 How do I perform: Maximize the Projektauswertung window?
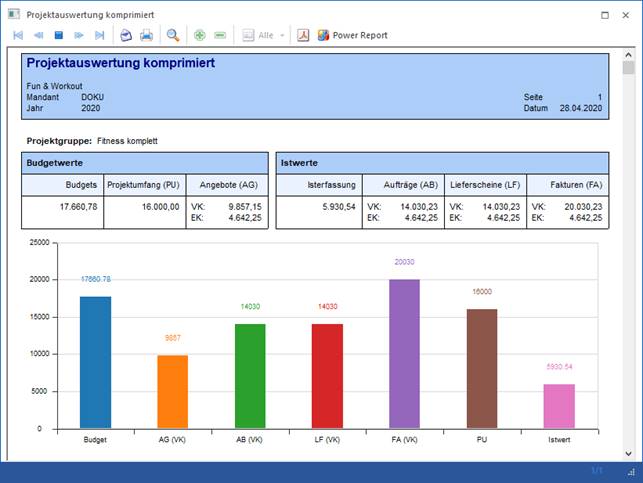point(605,15)
